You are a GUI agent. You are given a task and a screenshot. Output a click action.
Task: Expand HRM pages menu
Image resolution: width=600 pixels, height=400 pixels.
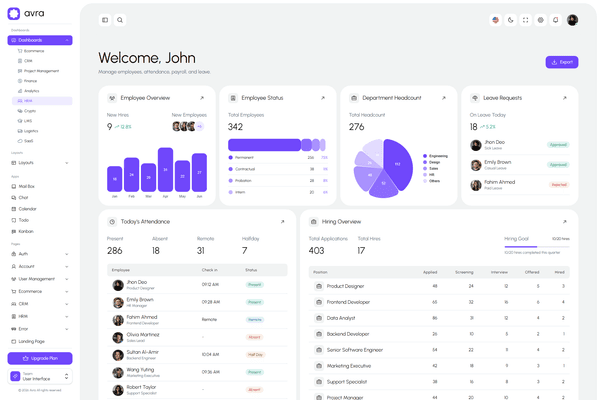[x=40, y=316]
